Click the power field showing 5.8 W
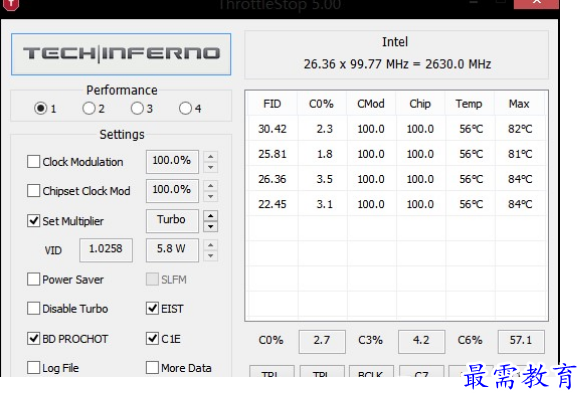Viewport: 585px width, 408px height. (172, 250)
